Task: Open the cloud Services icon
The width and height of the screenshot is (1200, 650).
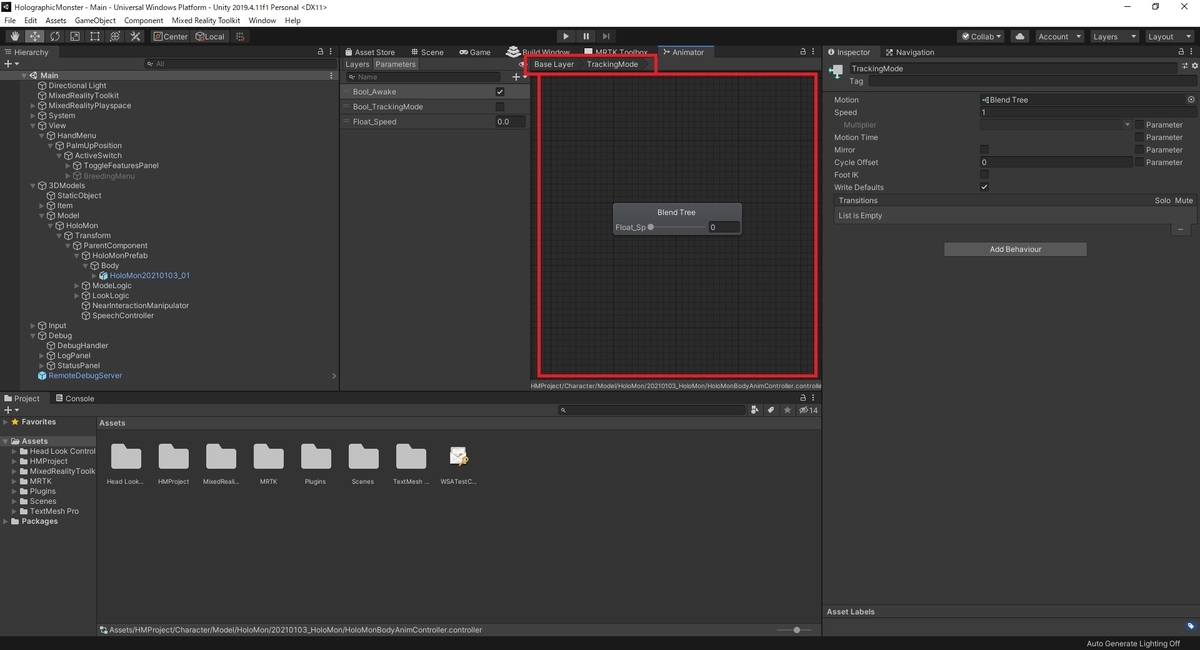Action: coord(1019,36)
